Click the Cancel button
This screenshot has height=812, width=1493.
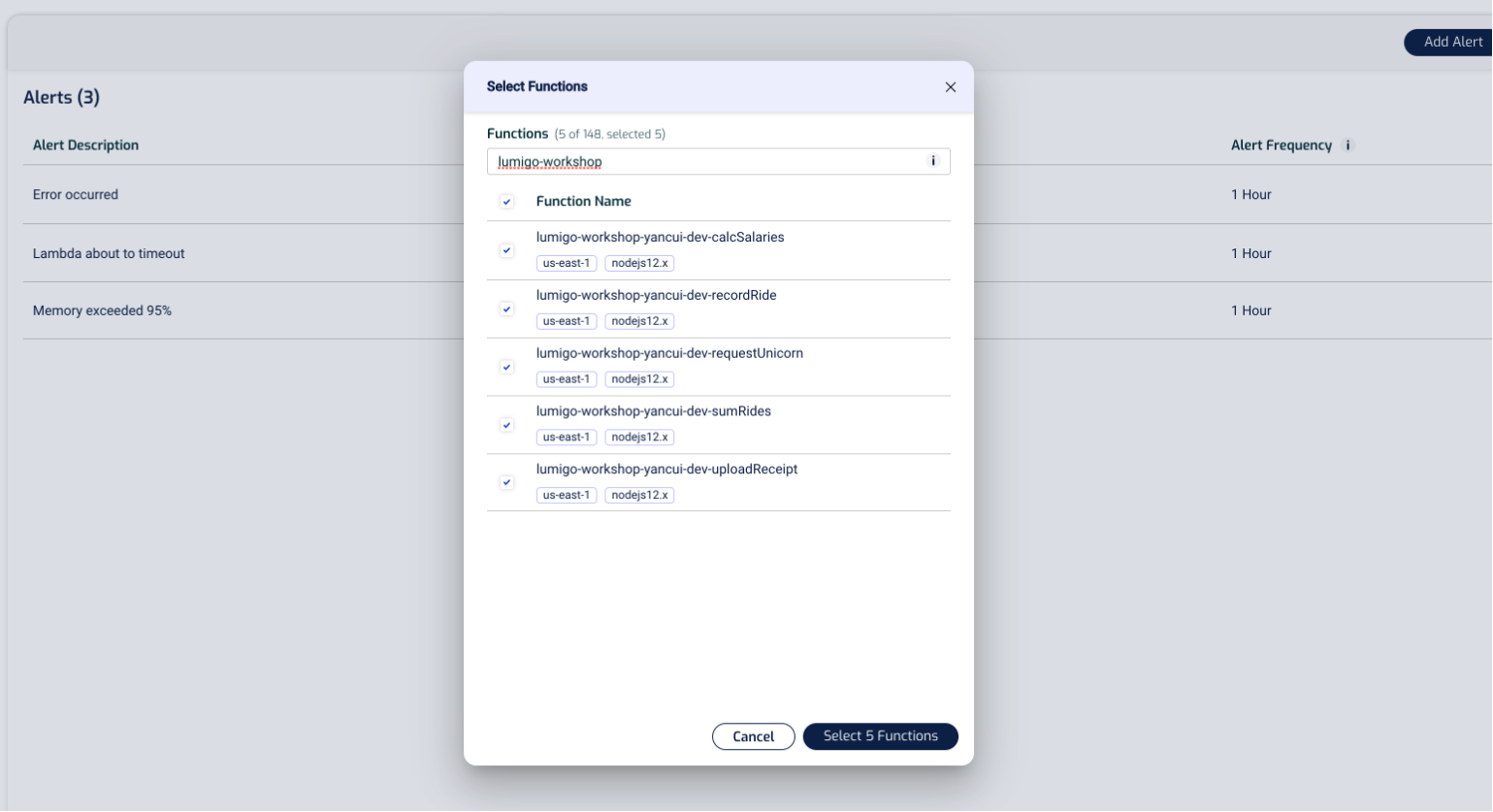(754, 737)
